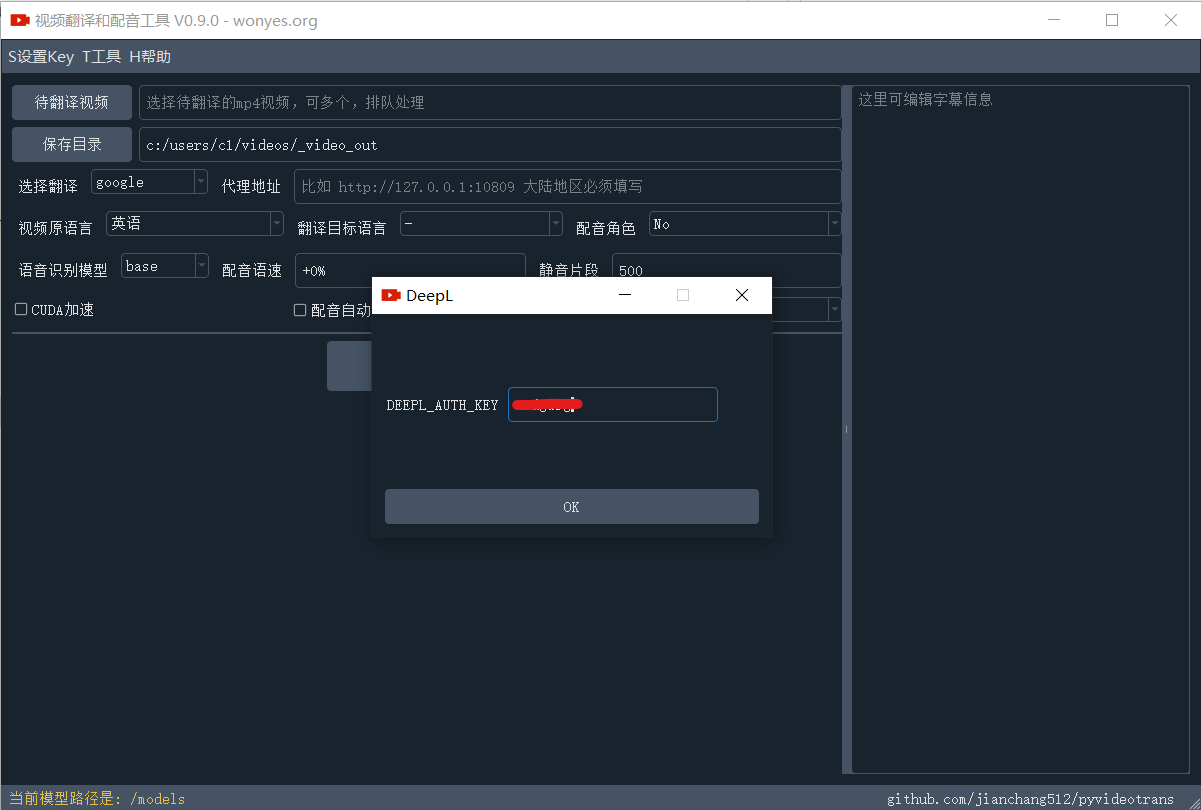
Task: Click the 静音片段 500 field
Action: pos(726,270)
